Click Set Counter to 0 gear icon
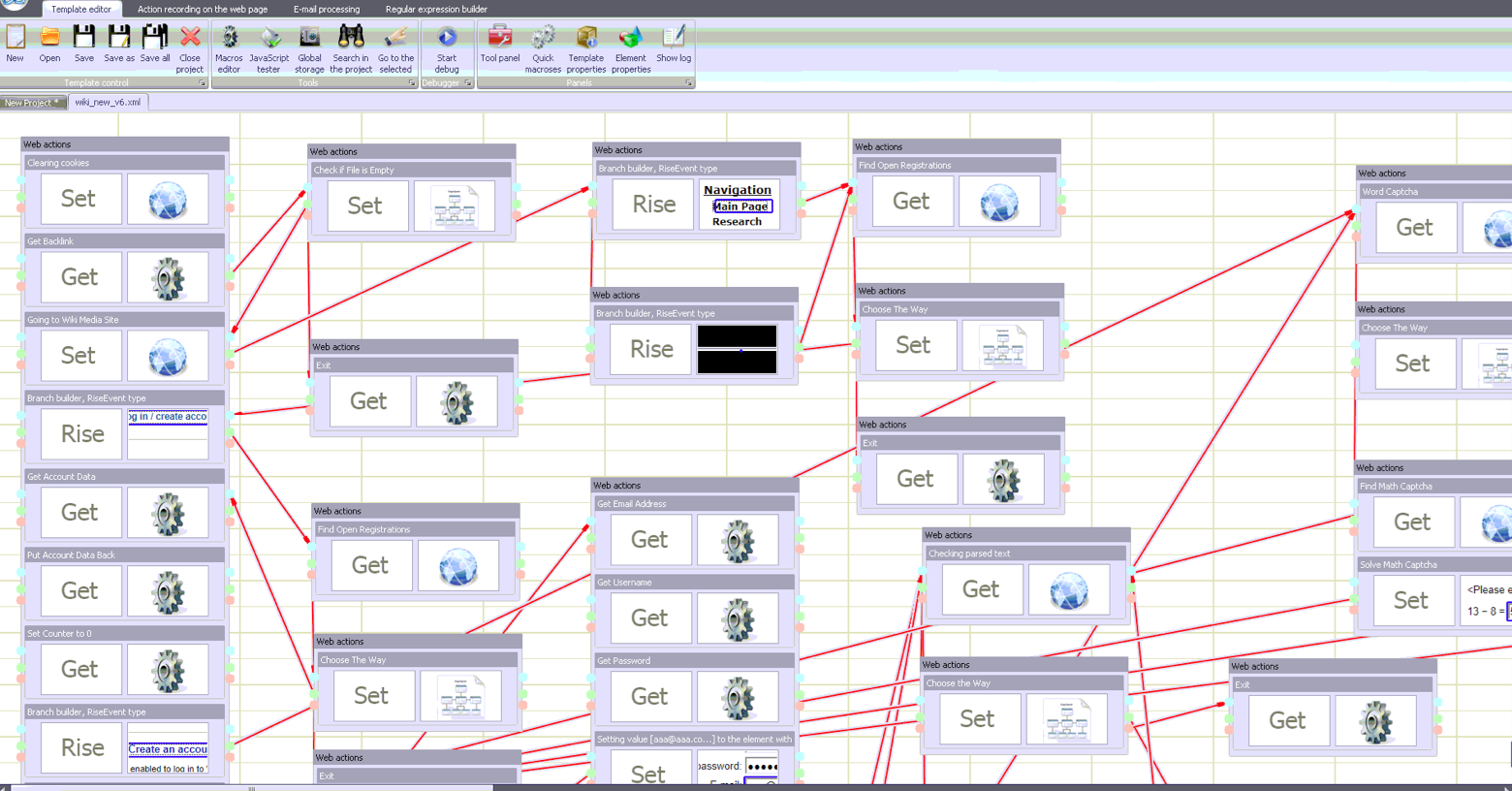The height and width of the screenshot is (791, 1512). point(168,671)
